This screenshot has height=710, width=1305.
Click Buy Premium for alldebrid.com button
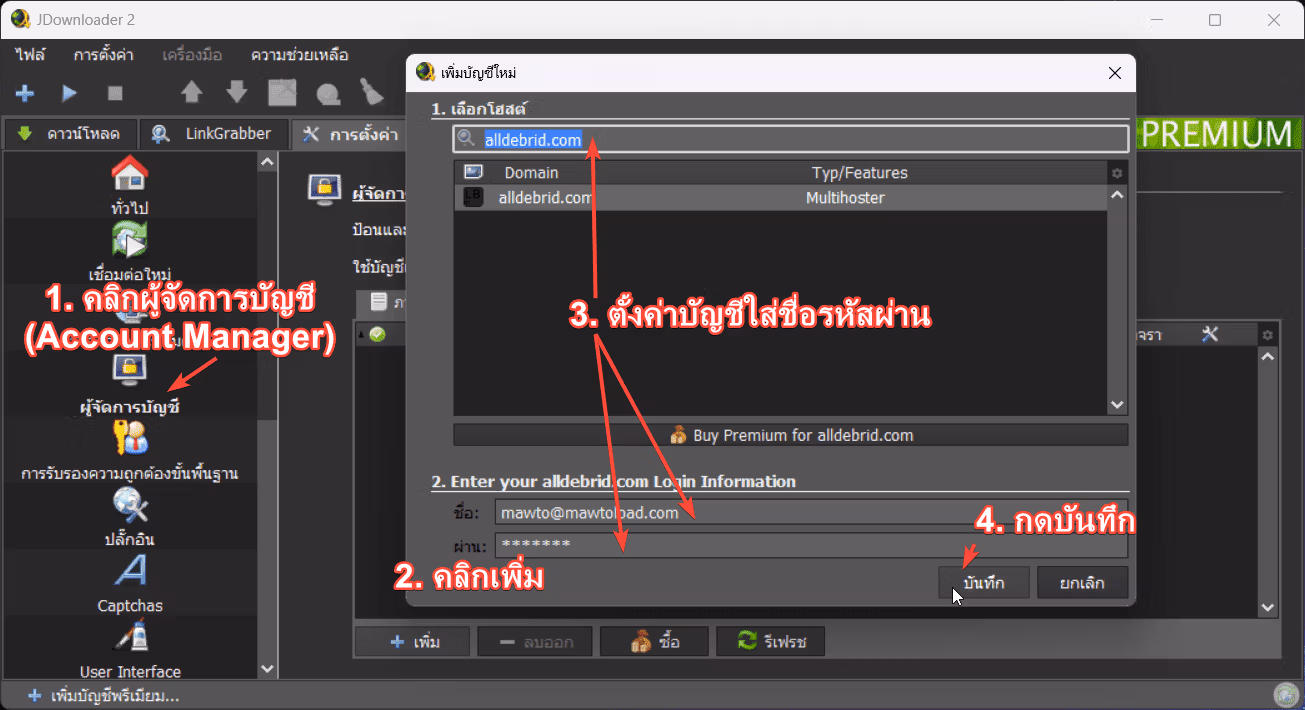click(x=790, y=435)
